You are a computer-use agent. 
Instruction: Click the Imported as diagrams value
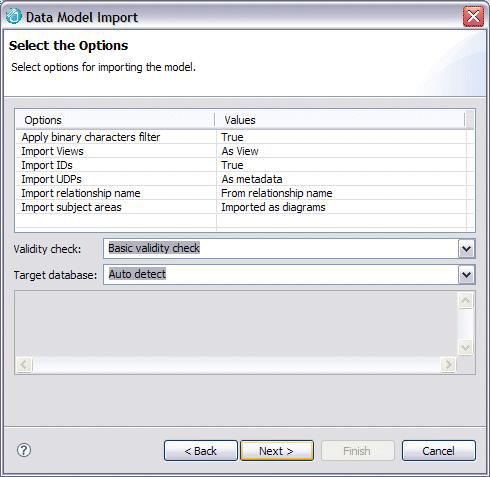(x=273, y=207)
